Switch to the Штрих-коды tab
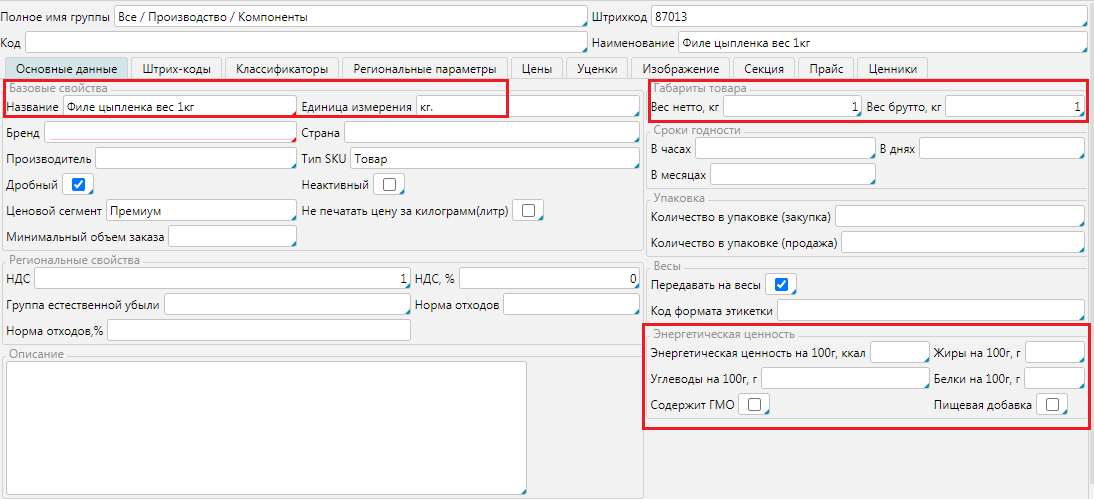The height and width of the screenshot is (499, 1094). click(176, 69)
